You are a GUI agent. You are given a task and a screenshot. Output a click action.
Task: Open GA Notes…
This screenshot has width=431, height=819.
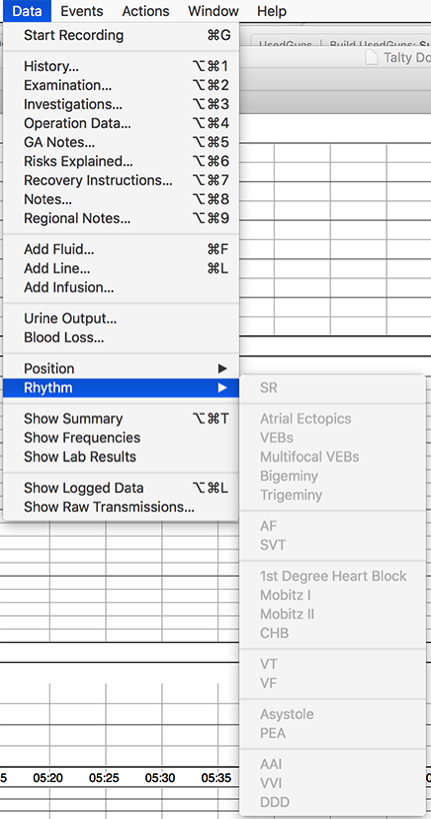121,142
